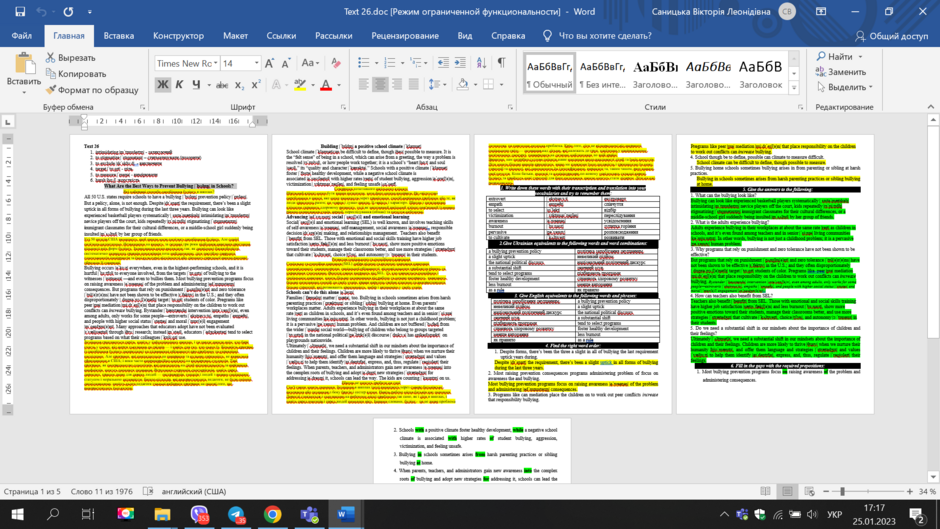Viewport: 940px width, 529px height.
Task: Toggle italic К formatting
Action: [179, 85]
